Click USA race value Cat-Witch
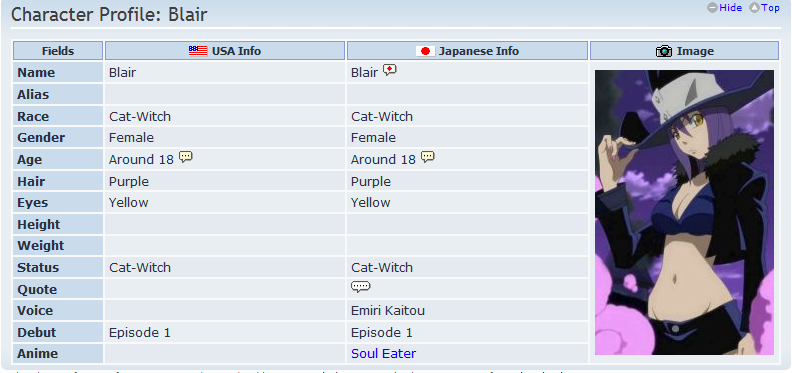 (x=140, y=117)
